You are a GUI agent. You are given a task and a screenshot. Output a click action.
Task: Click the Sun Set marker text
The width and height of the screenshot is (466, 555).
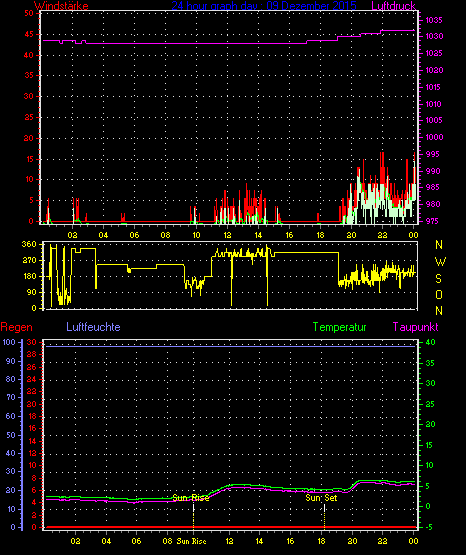tap(321, 498)
